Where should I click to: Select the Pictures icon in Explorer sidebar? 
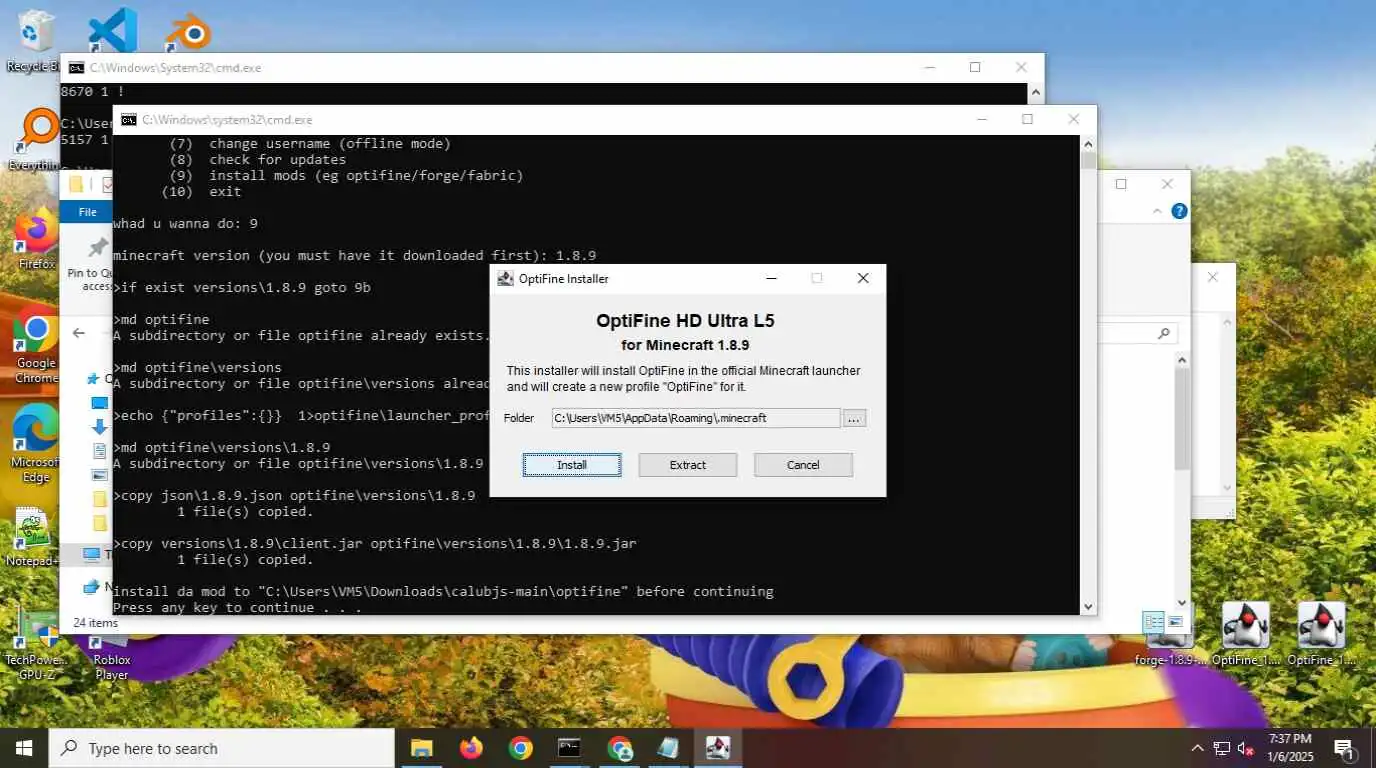pyautogui.click(x=99, y=475)
